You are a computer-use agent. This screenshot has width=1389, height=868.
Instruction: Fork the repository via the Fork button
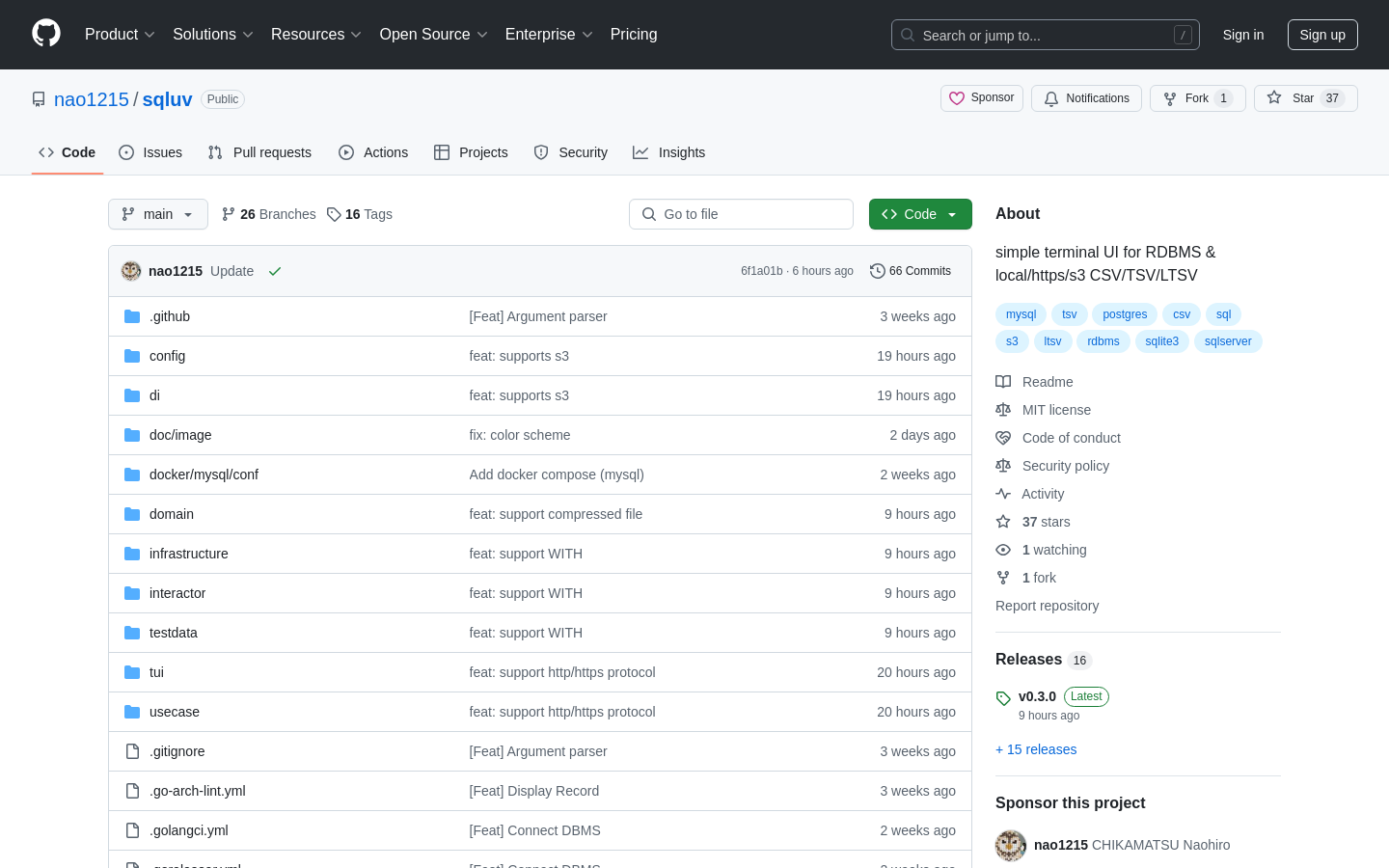coord(1198,98)
